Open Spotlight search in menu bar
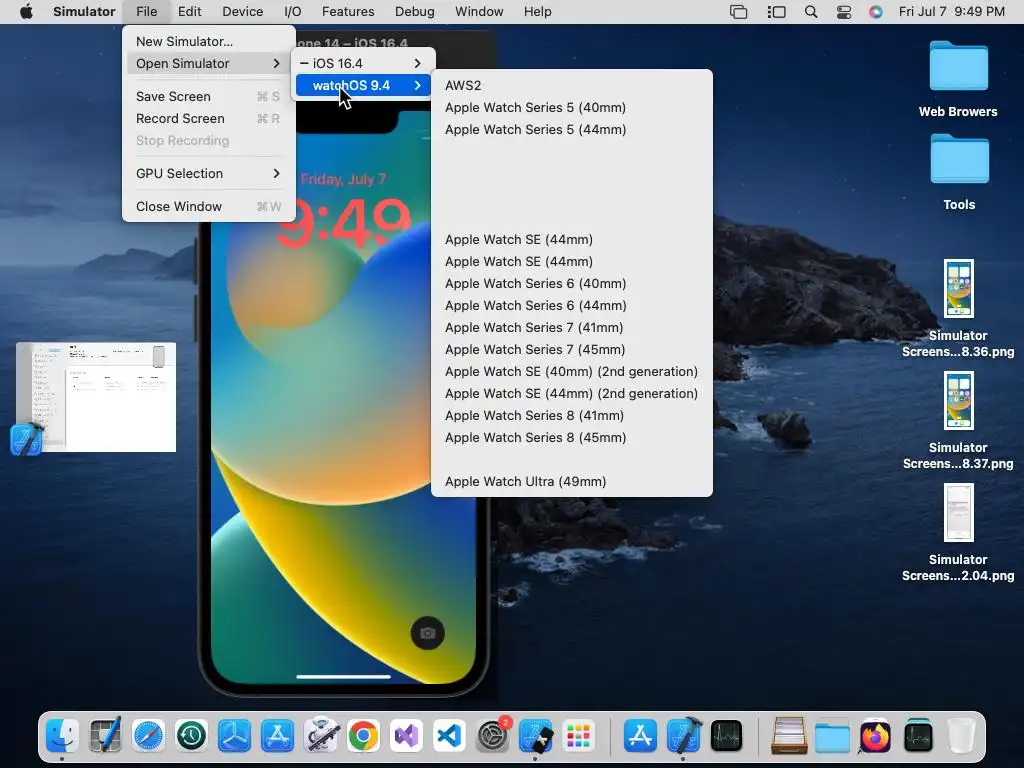 (x=810, y=12)
